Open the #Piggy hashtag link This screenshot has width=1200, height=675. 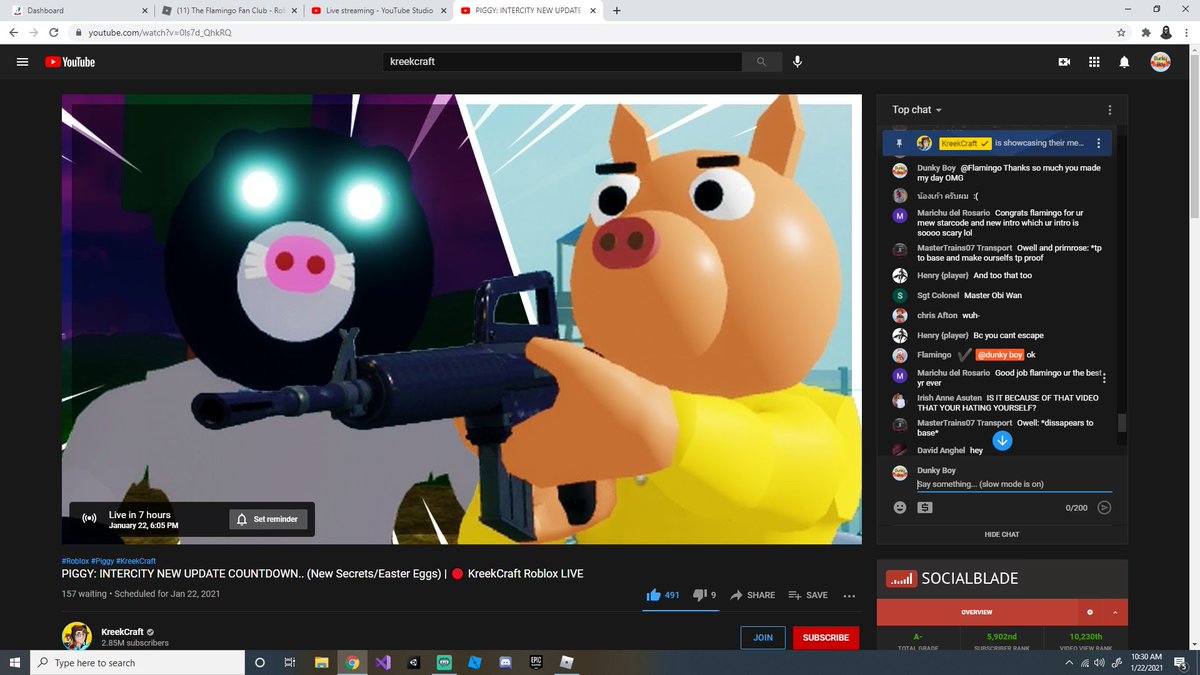pos(102,561)
